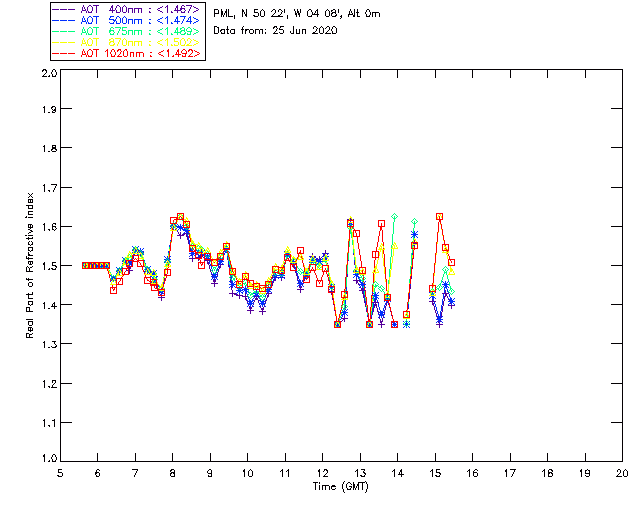Click the green diamond peak just before 14 GMT

pyautogui.click(x=394, y=216)
